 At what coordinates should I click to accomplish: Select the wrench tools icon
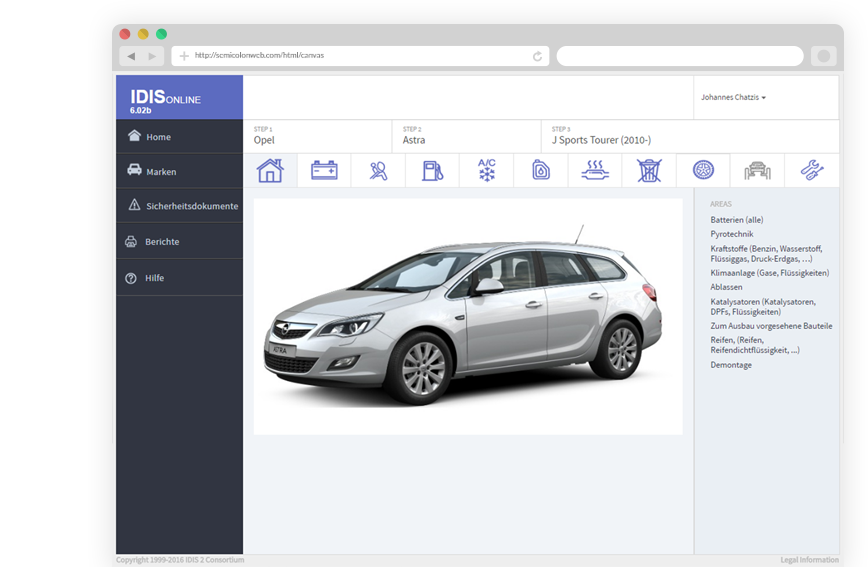point(812,170)
